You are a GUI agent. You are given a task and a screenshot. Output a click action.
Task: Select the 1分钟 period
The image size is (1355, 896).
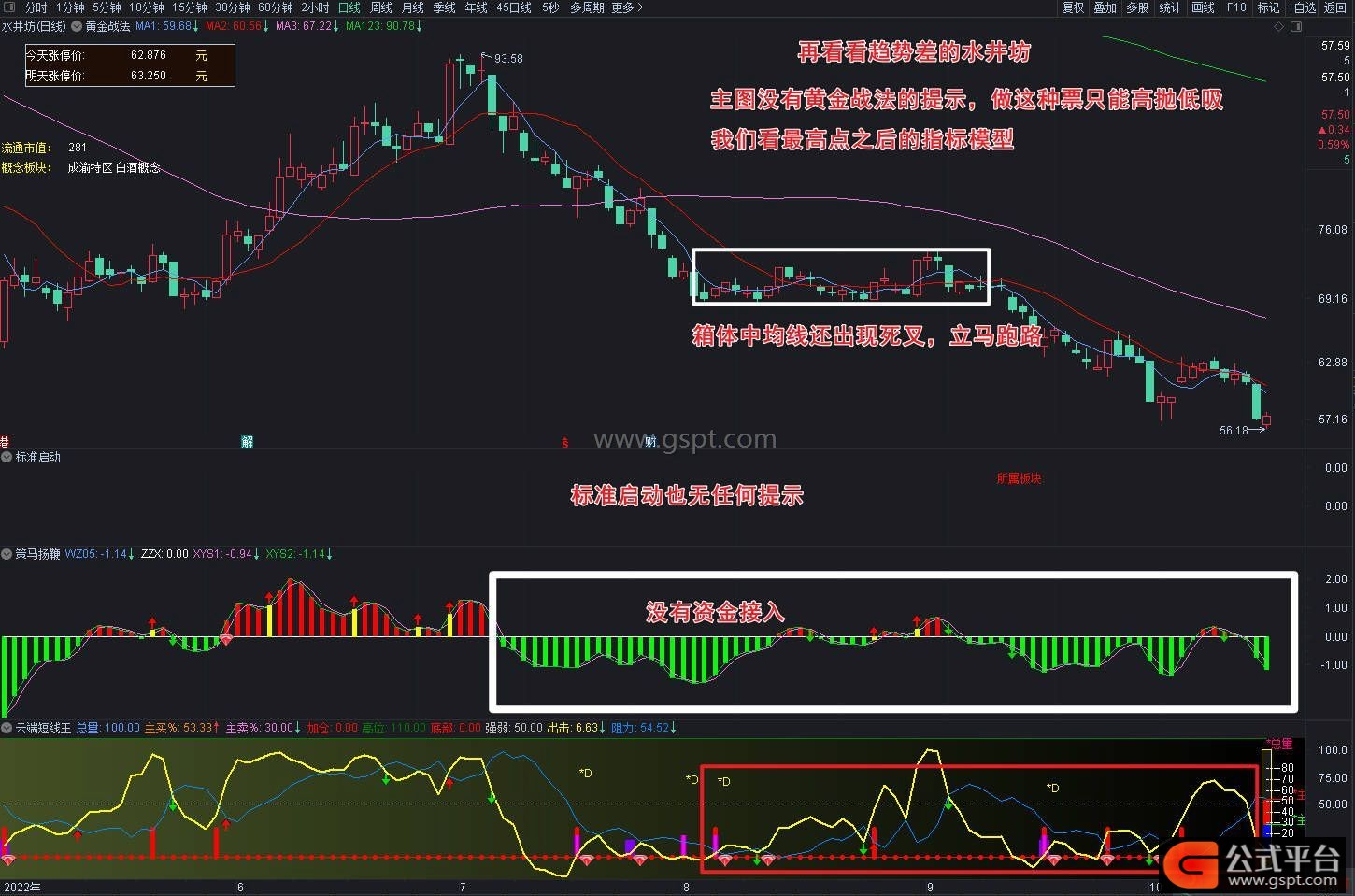pyautogui.click(x=70, y=7)
